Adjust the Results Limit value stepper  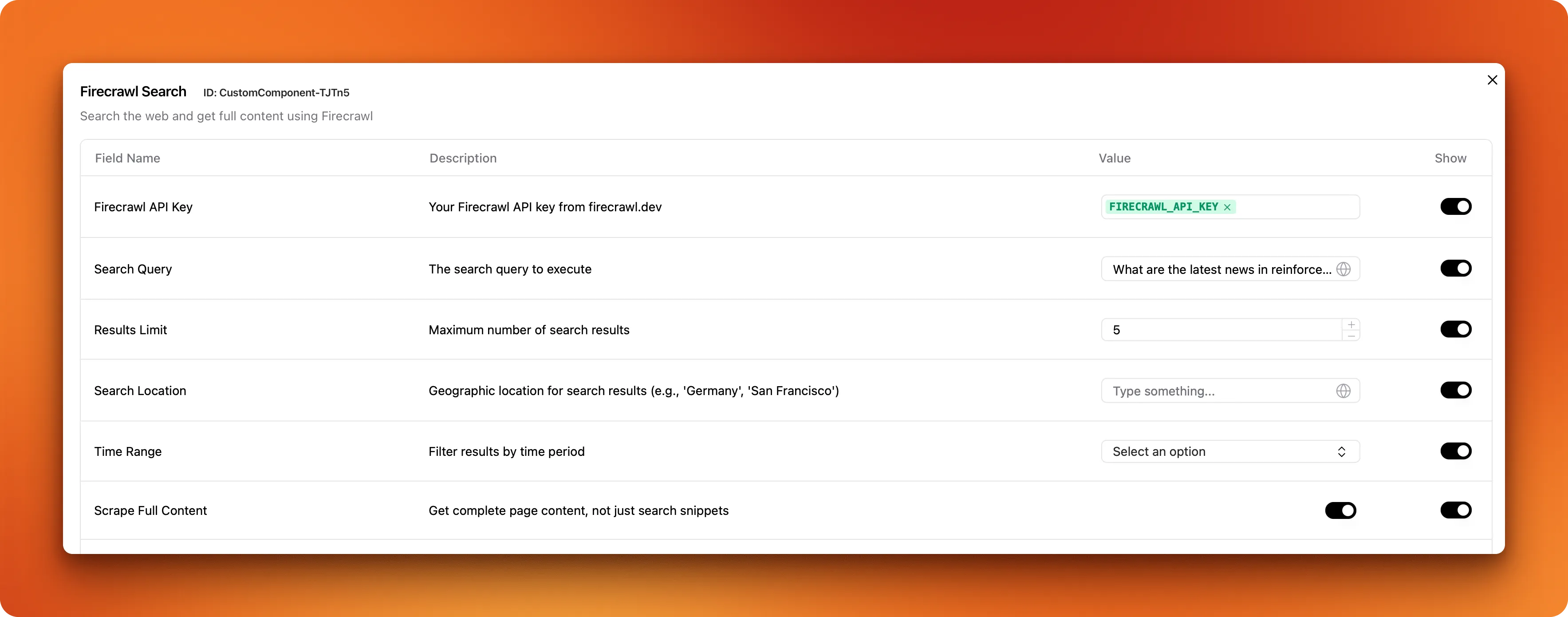pos(1351,329)
